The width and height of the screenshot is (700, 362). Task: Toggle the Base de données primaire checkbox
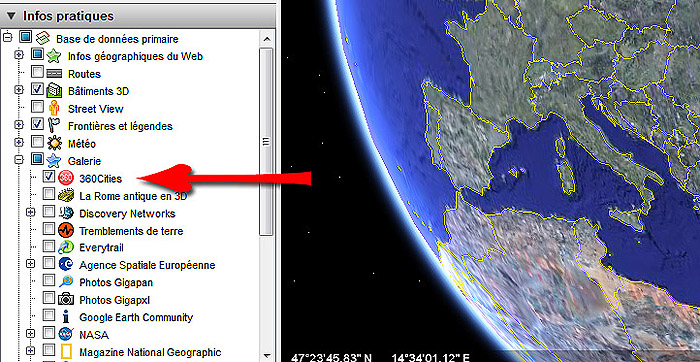point(26,37)
